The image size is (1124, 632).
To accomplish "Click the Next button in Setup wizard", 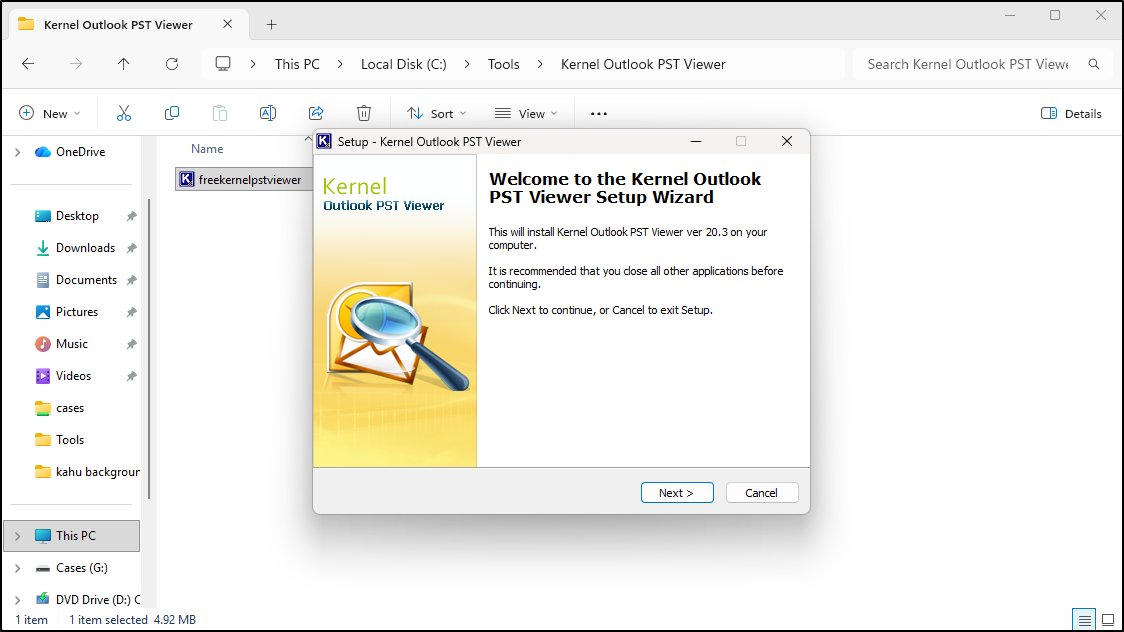I will (x=677, y=493).
